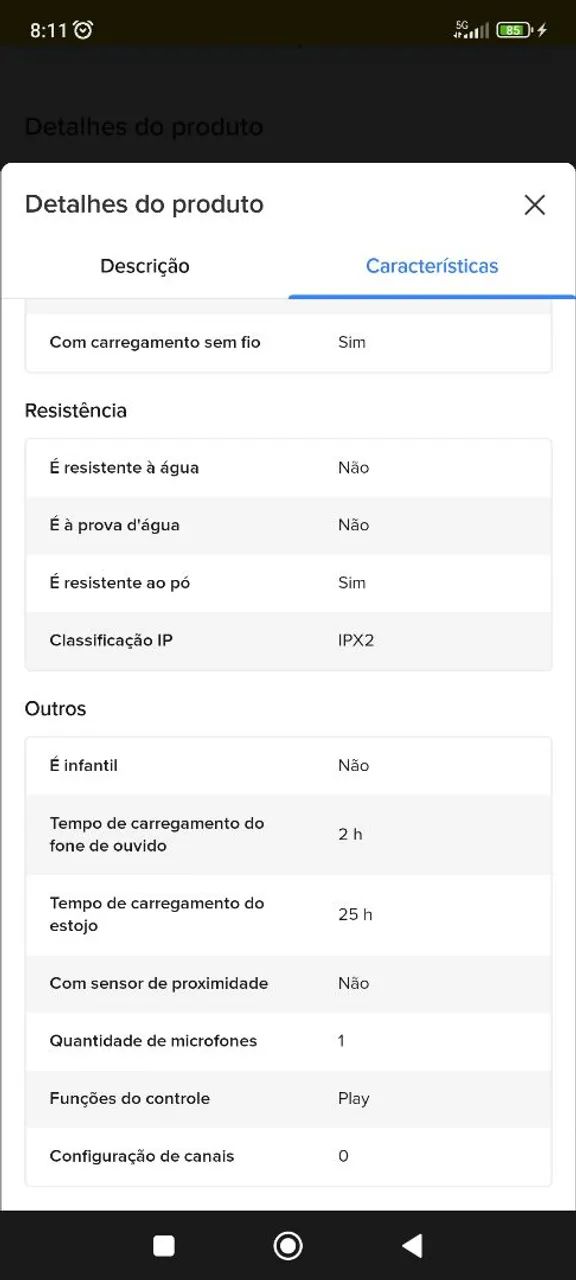This screenshot has height=1280, width=576.
Task: Tap the 'Com carregamento sem fio' row
Action: (288, 341)
